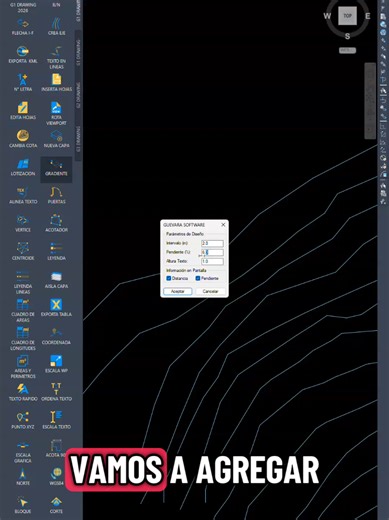Select the VERTICE tool

coord(23,224)
